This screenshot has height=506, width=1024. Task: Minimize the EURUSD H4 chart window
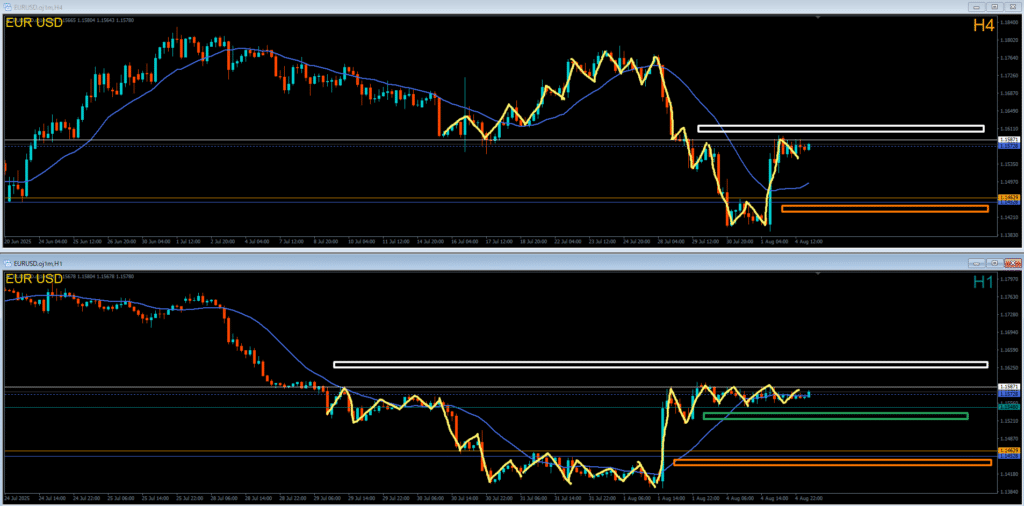coord(978,6)
